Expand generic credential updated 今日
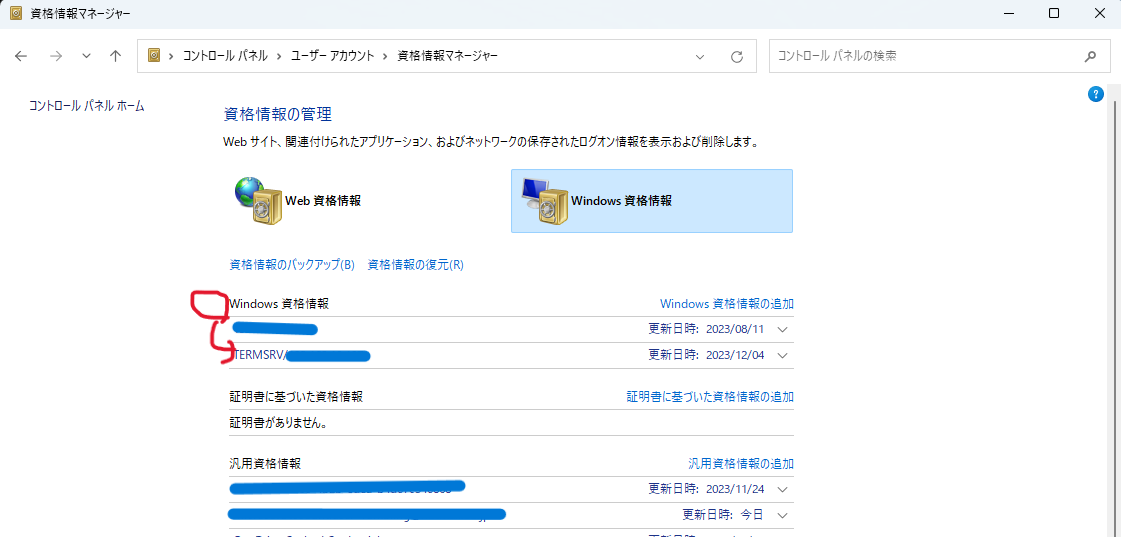The width and height of the screenshot is (1121, 537). click(x=782, y=516)
